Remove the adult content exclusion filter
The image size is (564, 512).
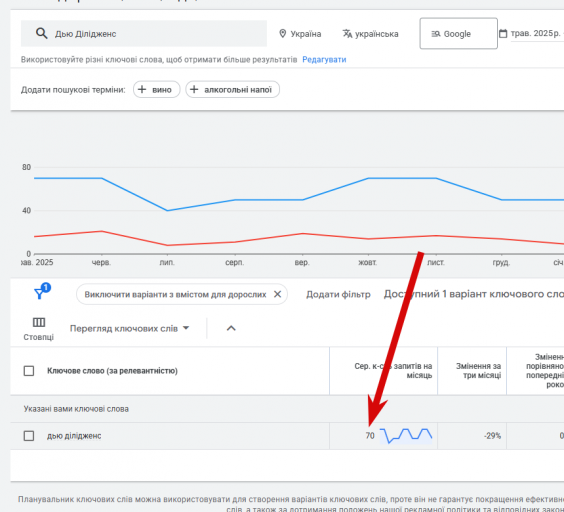point(277,294)
